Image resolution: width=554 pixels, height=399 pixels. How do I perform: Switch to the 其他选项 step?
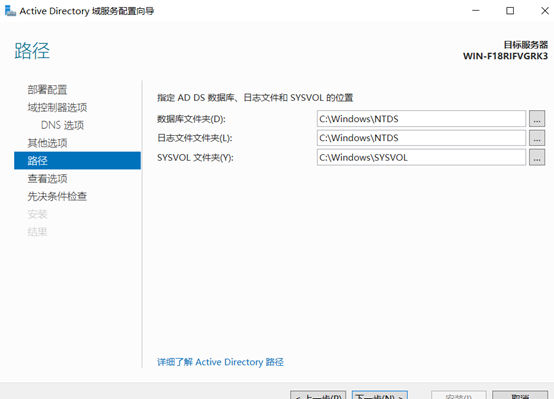pos(47,143)
